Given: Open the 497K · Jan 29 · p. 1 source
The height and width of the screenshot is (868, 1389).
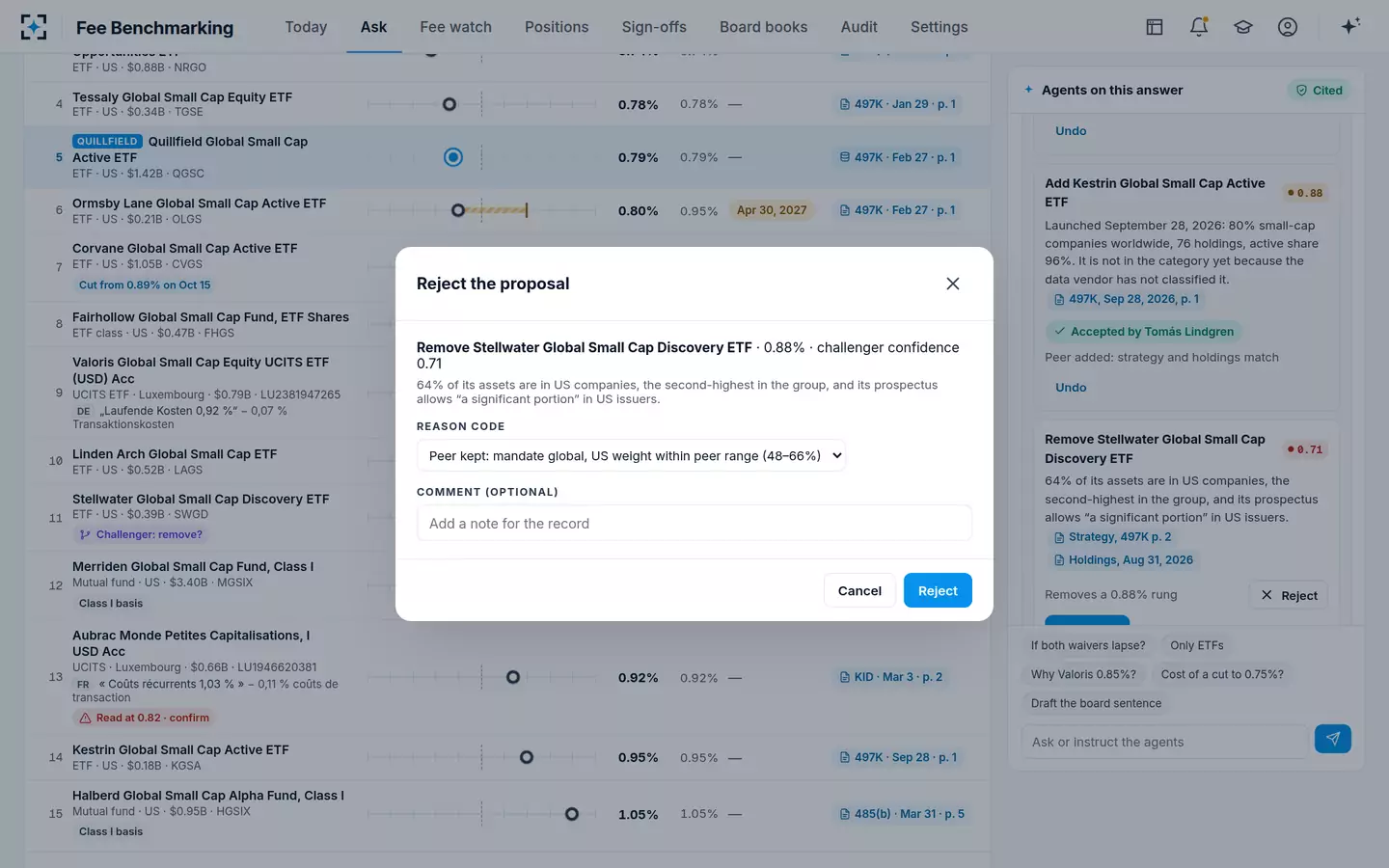Looking at the screenshot, I should click(898, 104).
